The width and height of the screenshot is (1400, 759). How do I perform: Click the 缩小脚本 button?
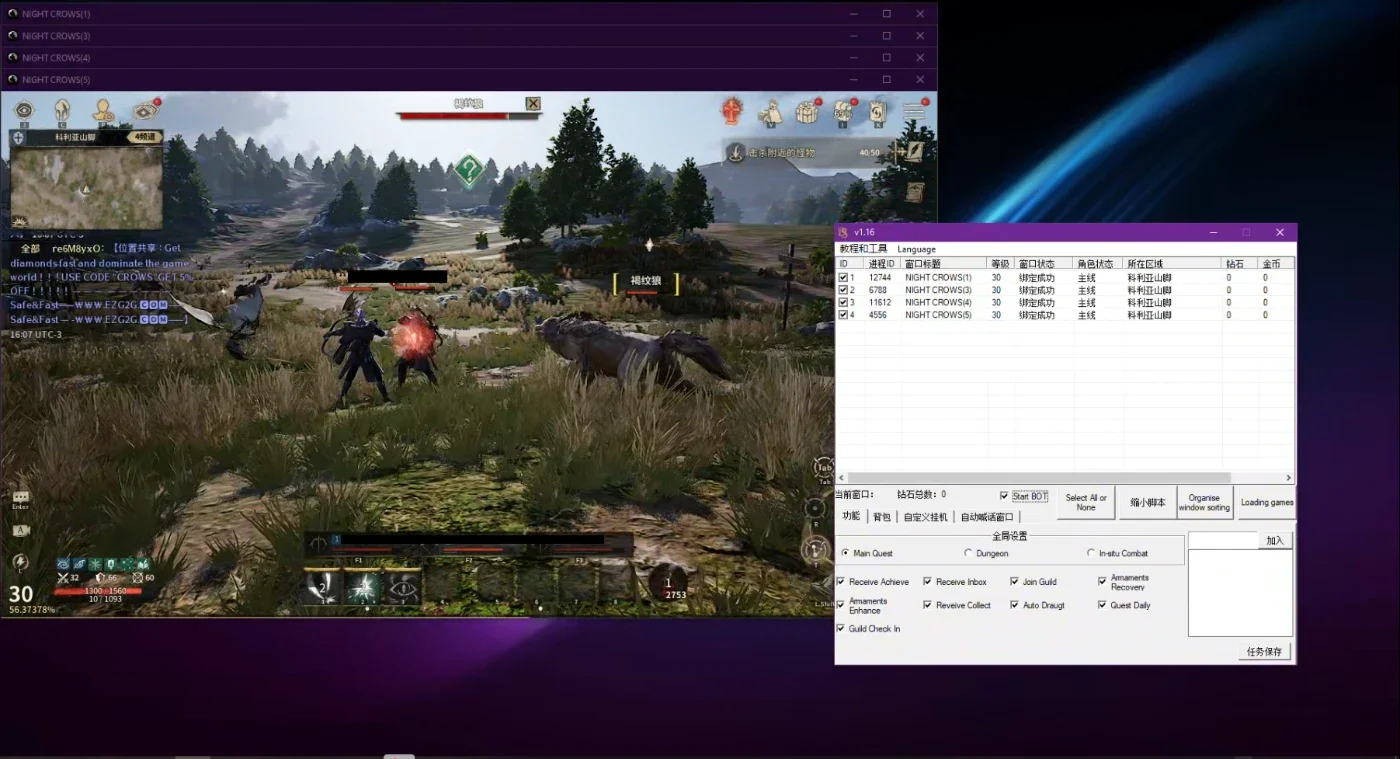point(1147,502)
